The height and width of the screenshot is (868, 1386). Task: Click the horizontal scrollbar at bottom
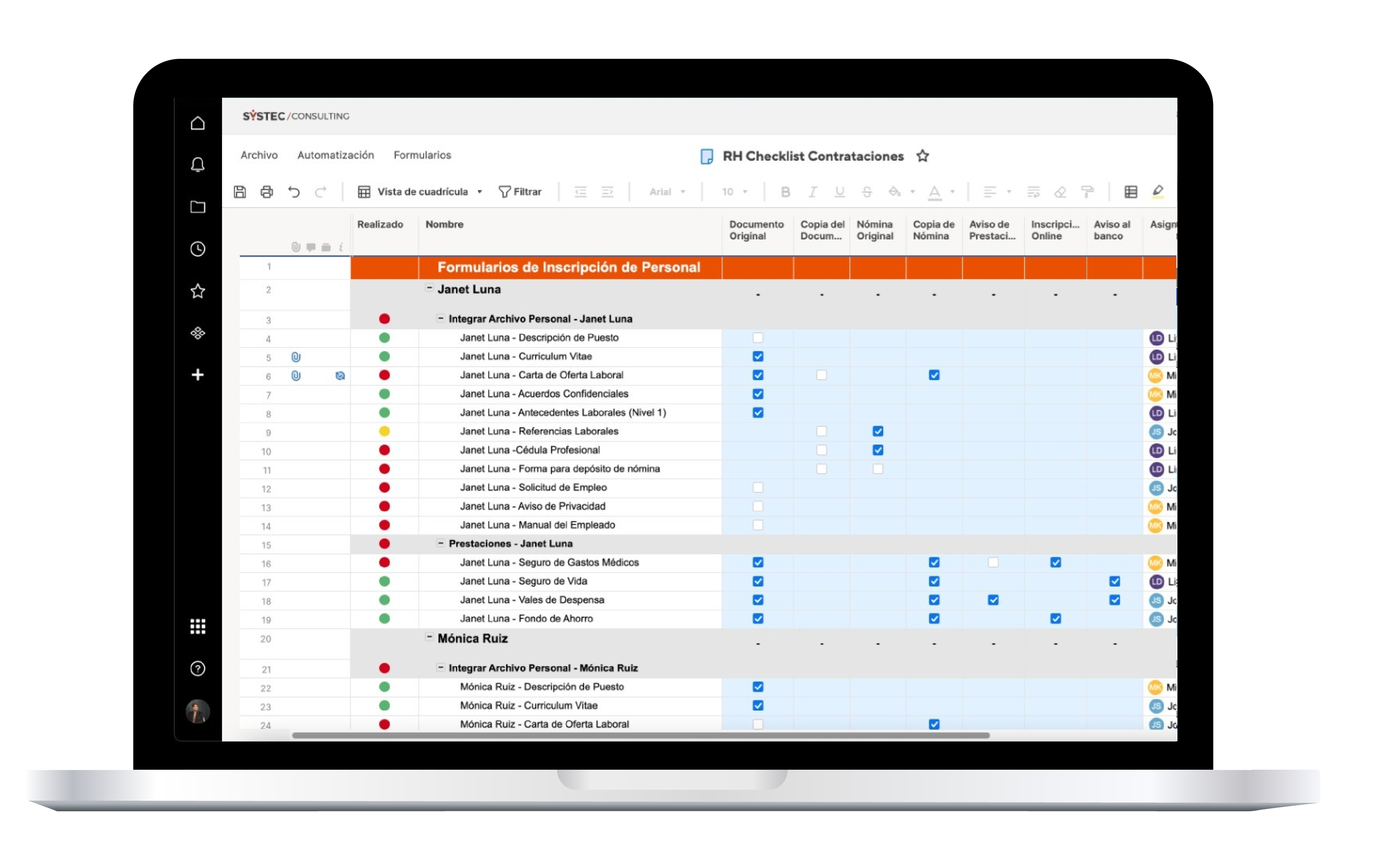click(x=640, y=735)
